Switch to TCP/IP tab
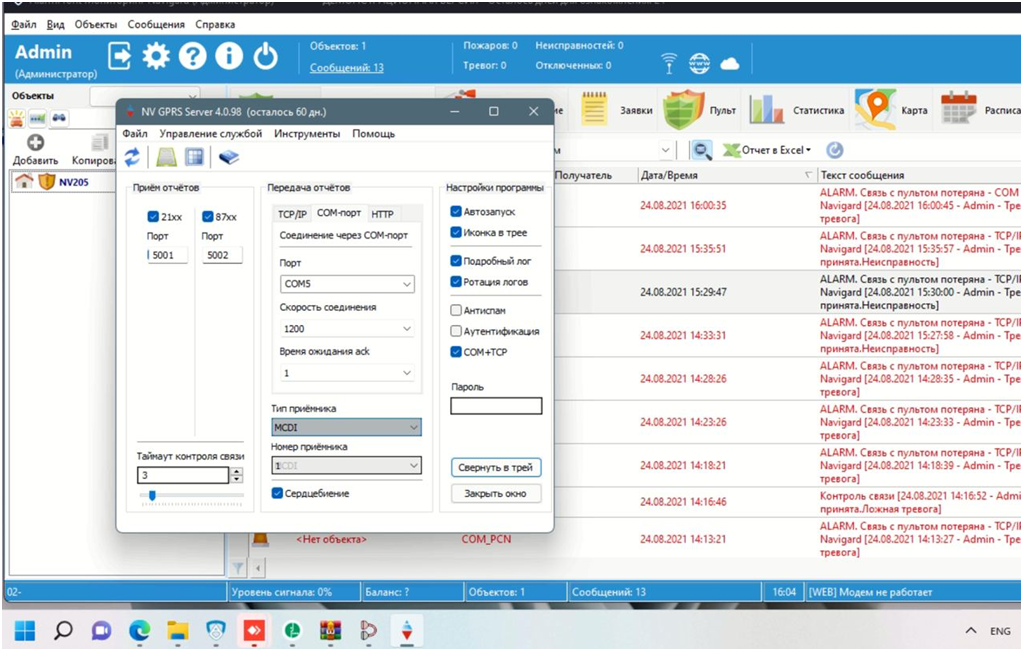Viewport: 1023px width, 651px height. point(292,214)
